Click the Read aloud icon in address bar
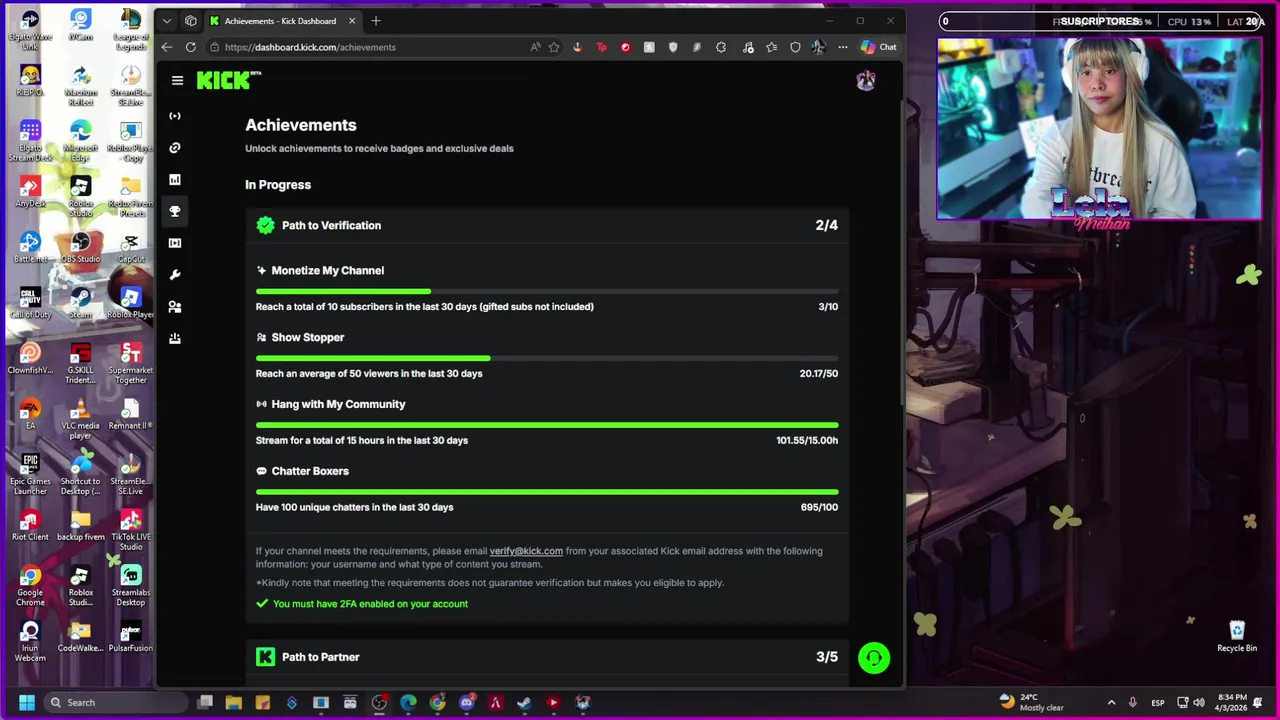The image size is (1280, 720). pos(536,47)
